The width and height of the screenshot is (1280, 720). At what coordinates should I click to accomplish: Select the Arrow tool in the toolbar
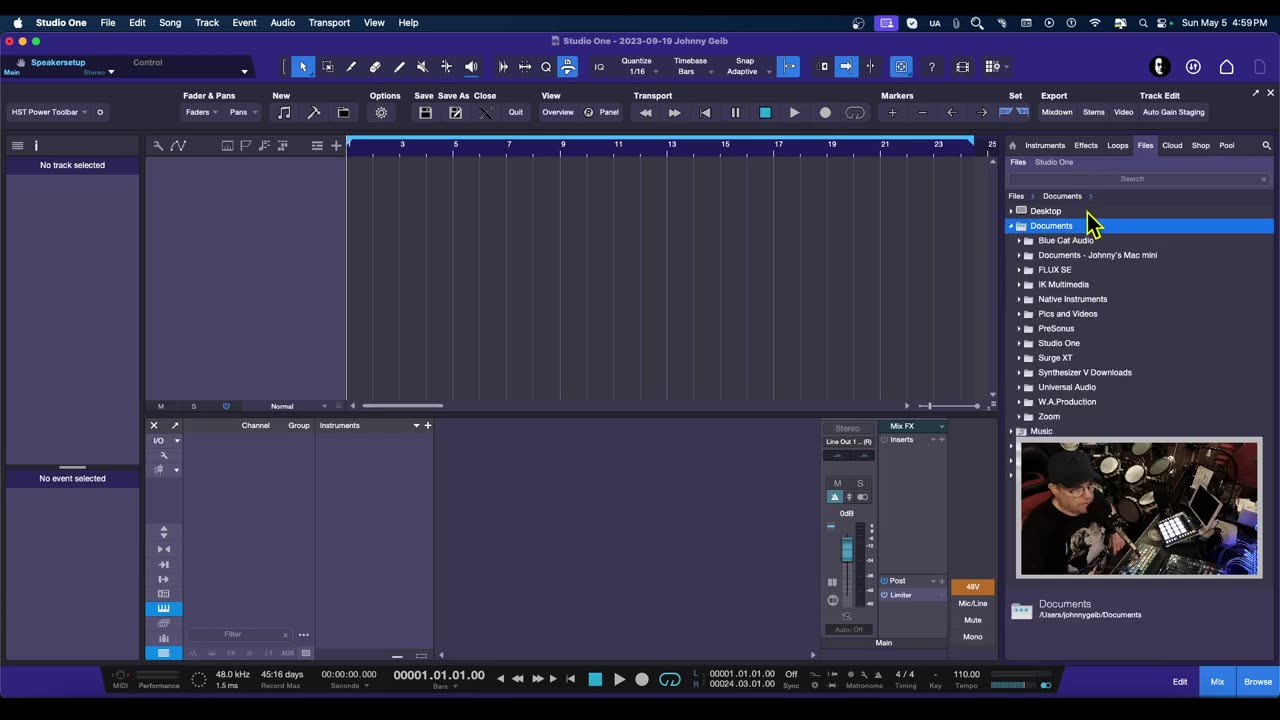303,67
